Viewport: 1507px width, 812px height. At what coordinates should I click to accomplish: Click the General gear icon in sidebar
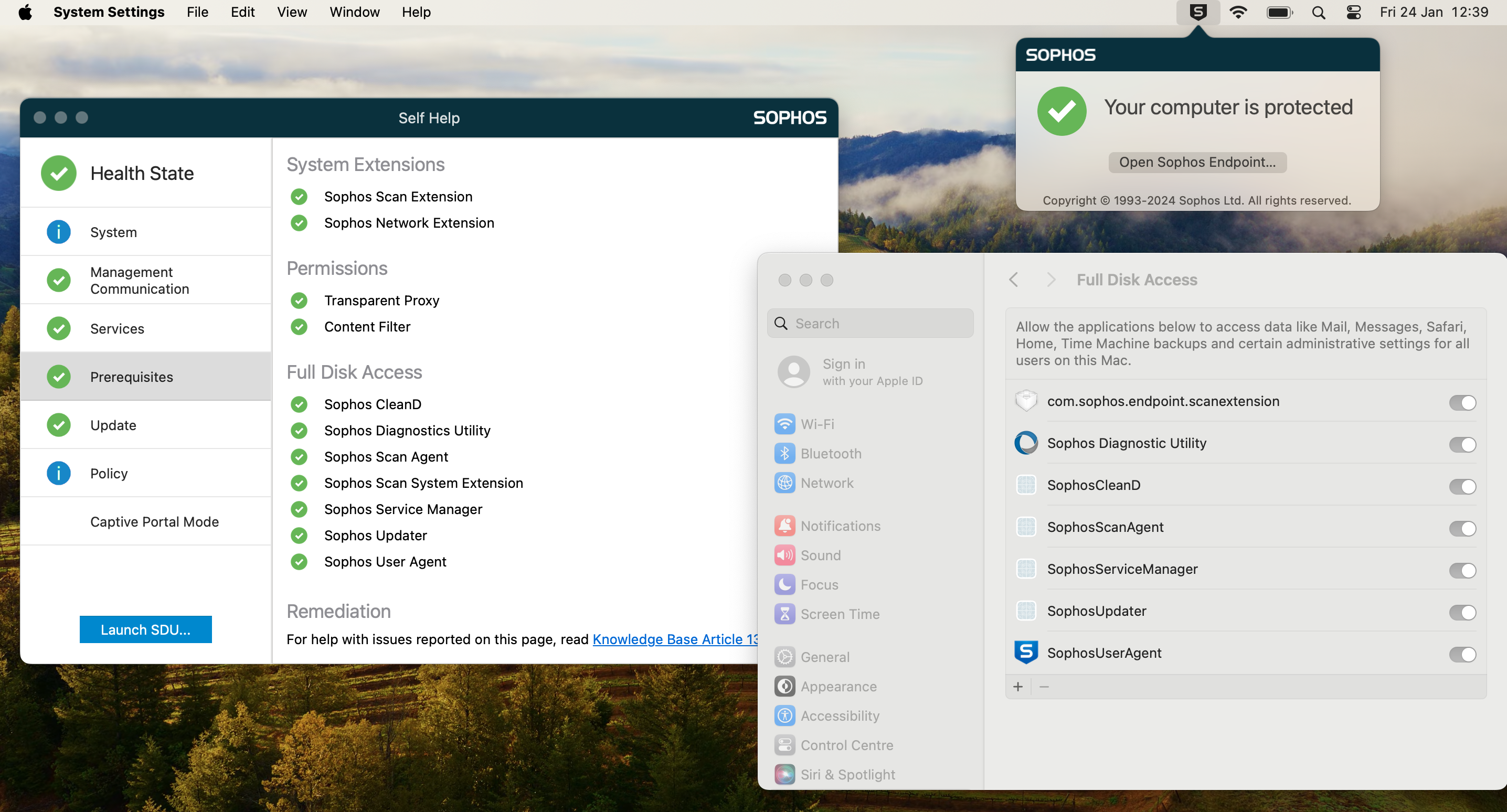(784, 657)
